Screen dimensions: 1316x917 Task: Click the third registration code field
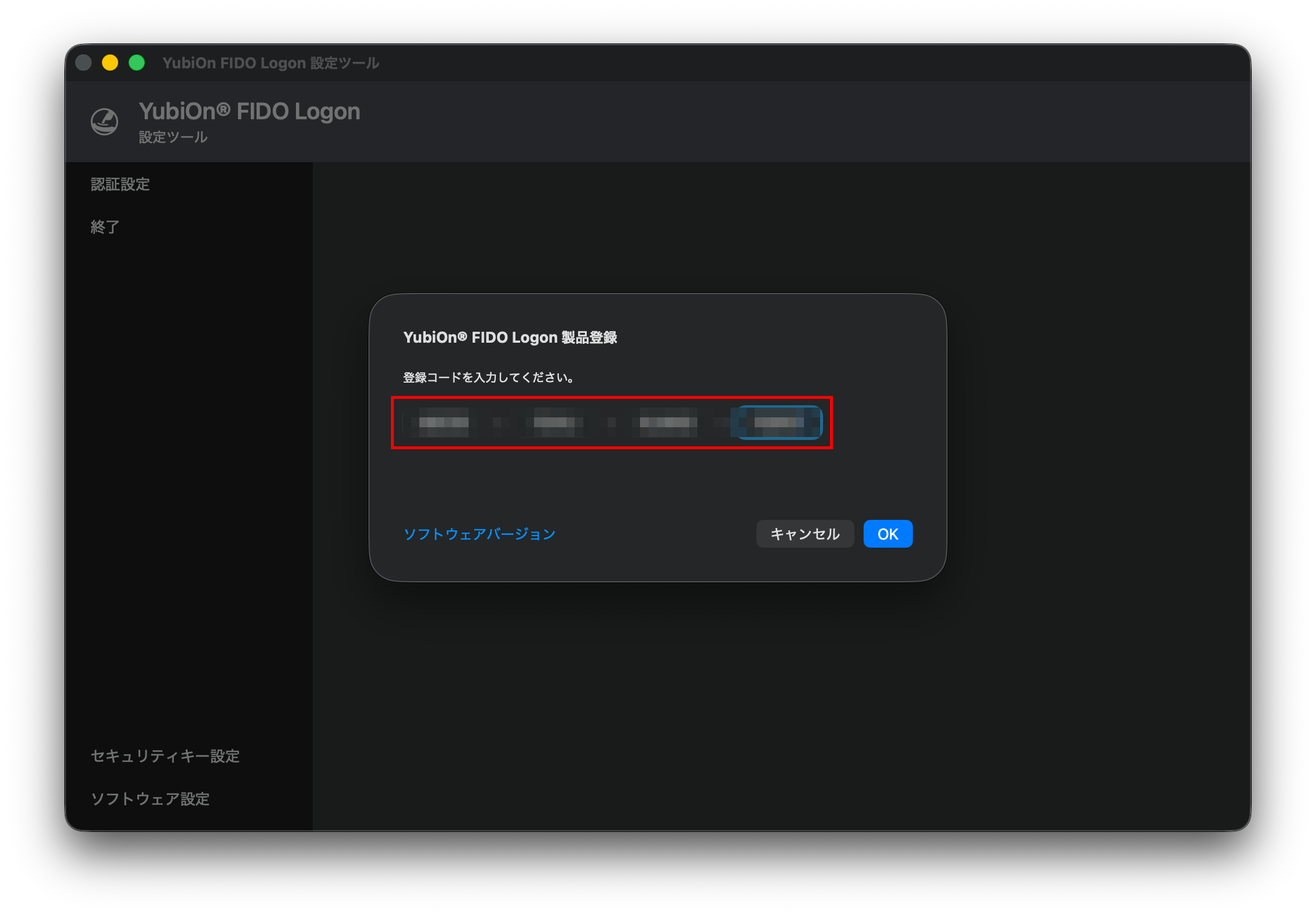pos(667,423)
